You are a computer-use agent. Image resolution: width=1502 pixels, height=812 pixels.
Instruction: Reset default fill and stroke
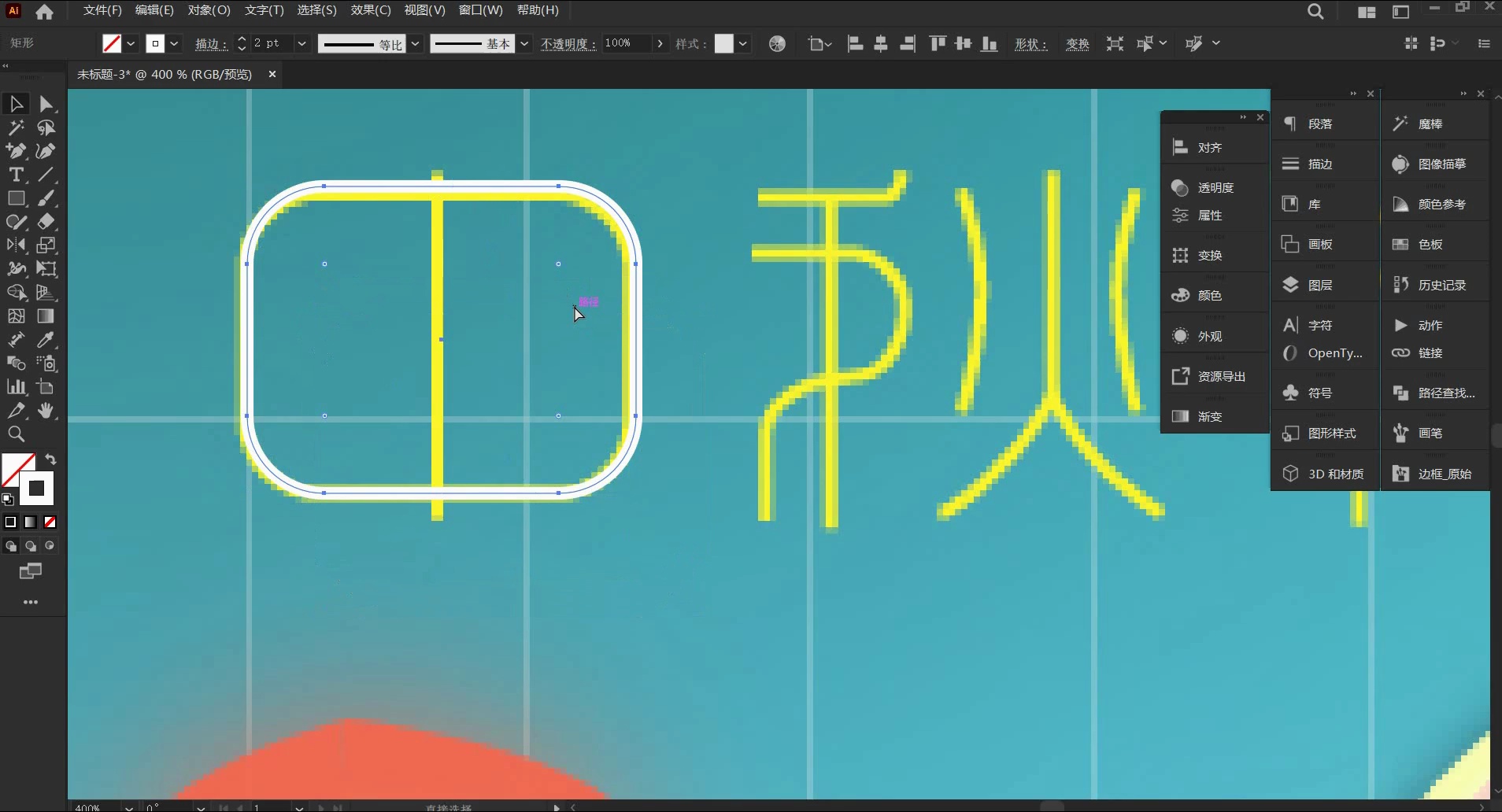click(8, 500)
